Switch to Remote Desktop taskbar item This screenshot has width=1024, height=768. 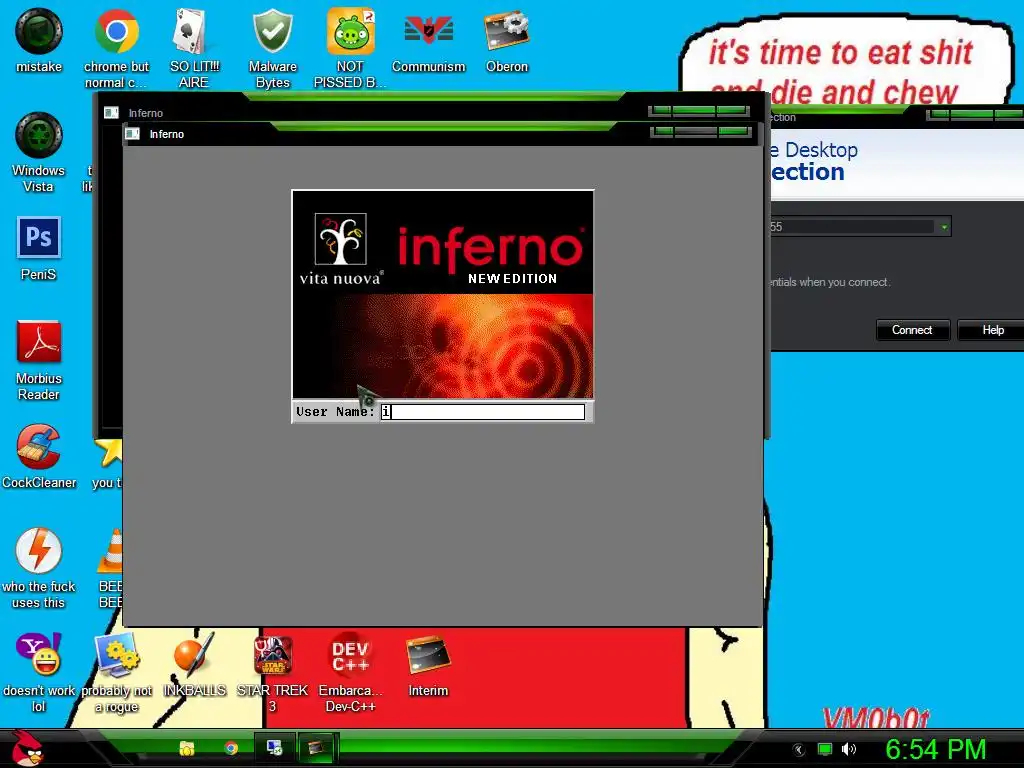tap(274, 748)
